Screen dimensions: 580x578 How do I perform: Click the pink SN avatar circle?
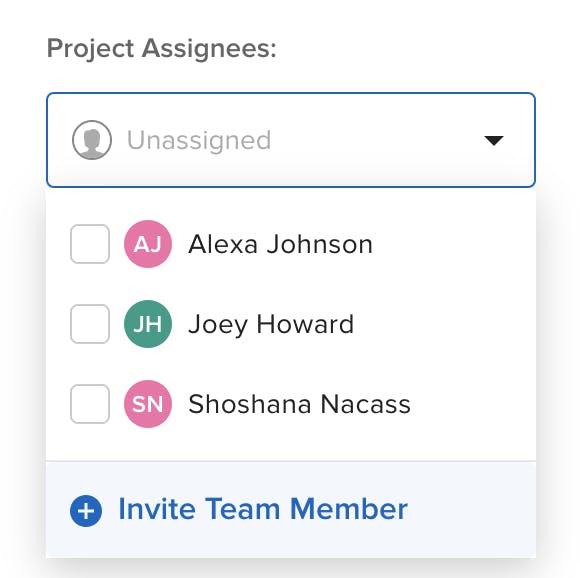point(148,404)
